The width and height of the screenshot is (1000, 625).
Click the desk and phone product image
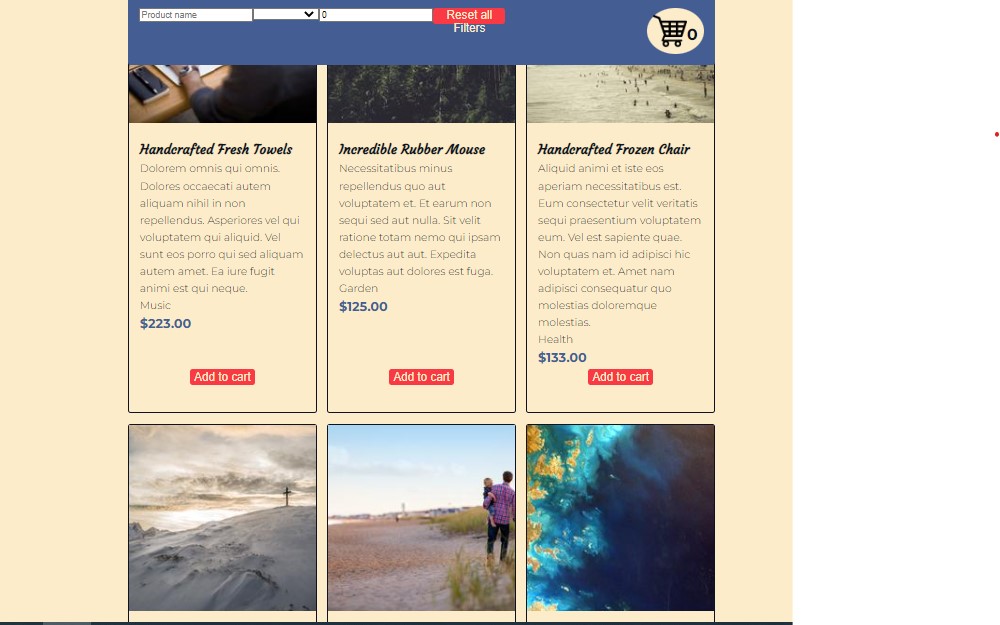click(223, 94)
